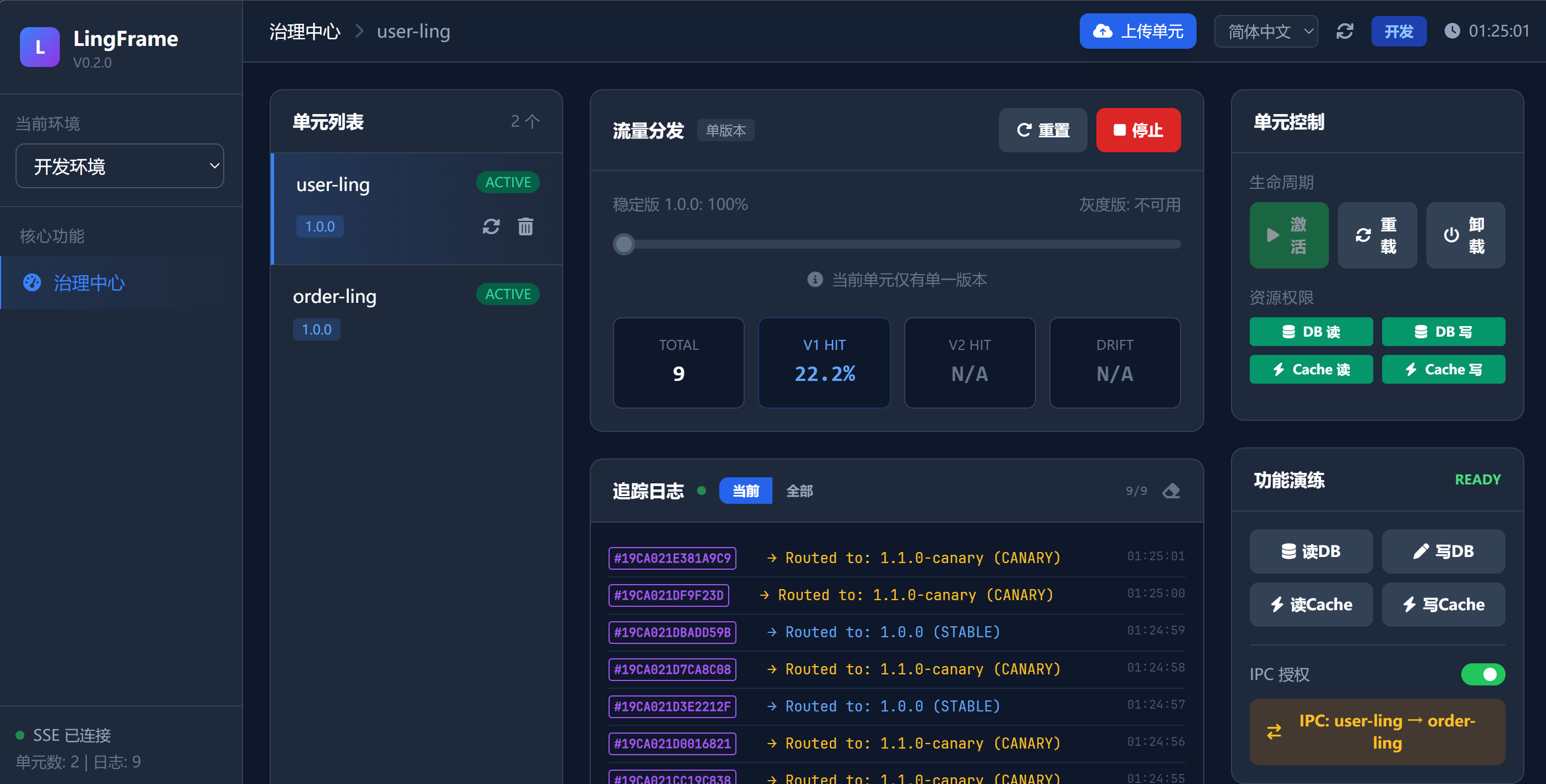The image size is (1546, 784).
Task: Click the 稳定版 1.0.0: 100% label
Action: (x=680, y=205)
